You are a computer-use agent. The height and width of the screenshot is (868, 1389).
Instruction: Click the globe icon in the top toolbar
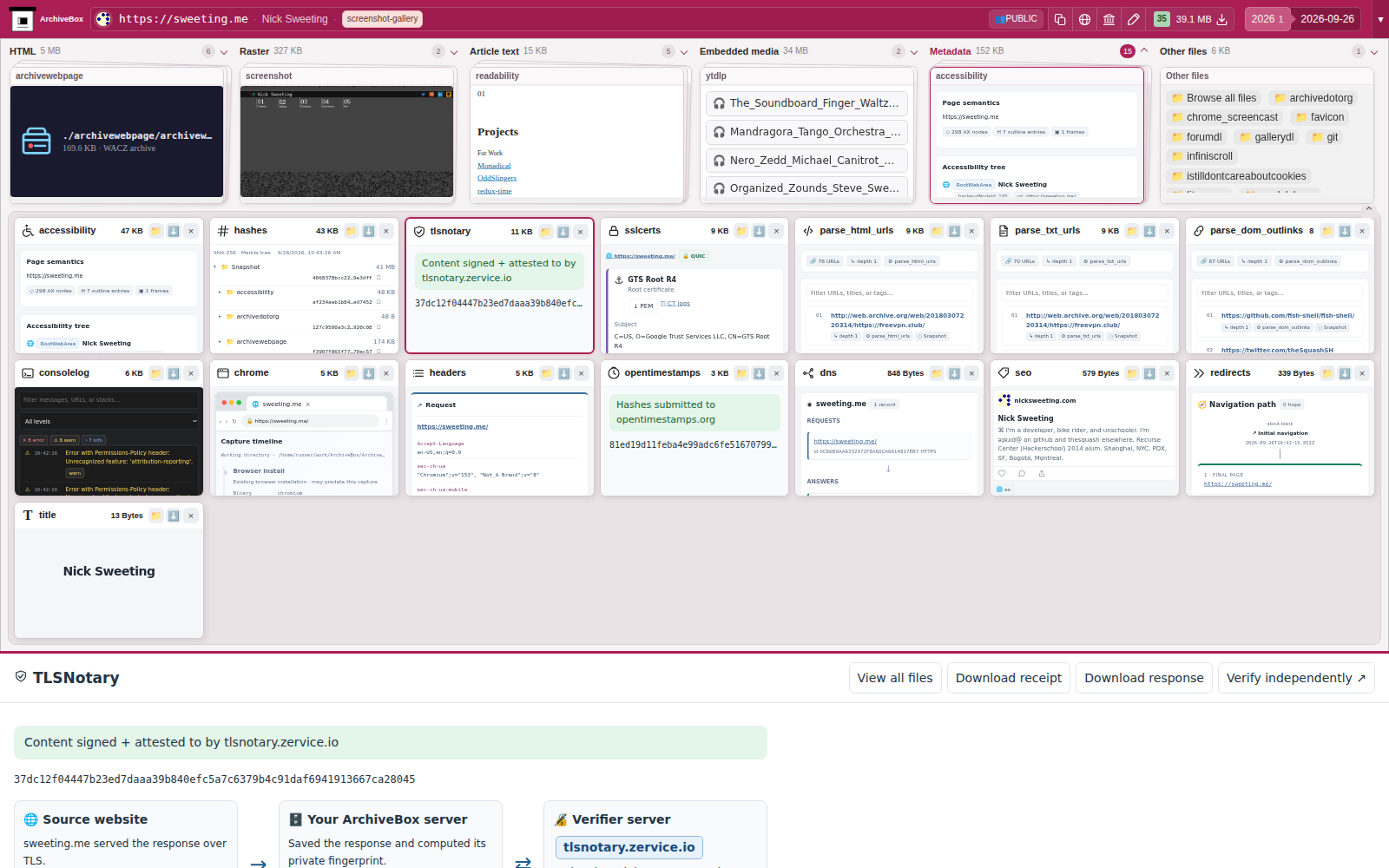pos(1084,19)
